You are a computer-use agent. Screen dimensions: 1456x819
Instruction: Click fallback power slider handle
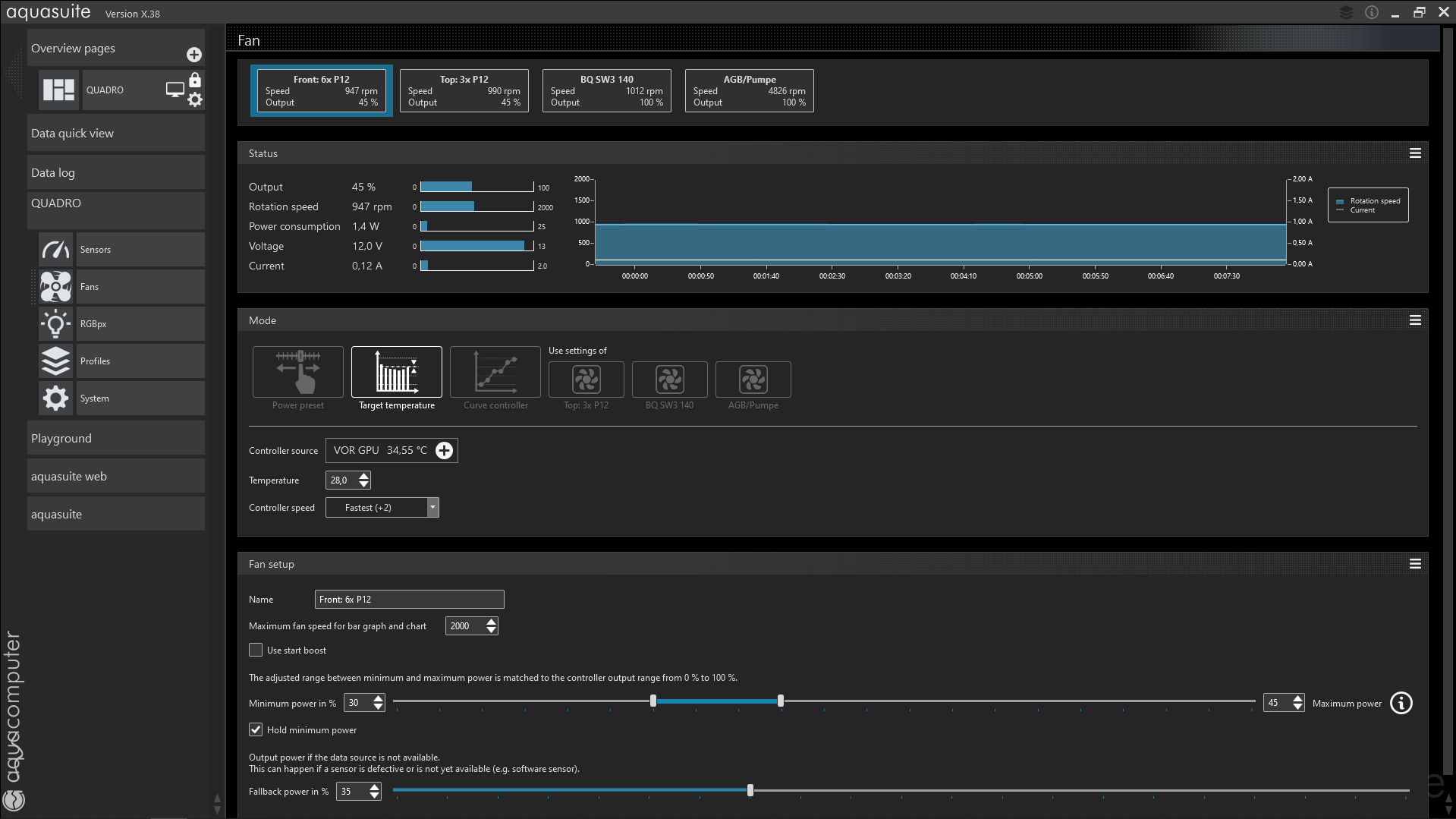tap(750, 790)
